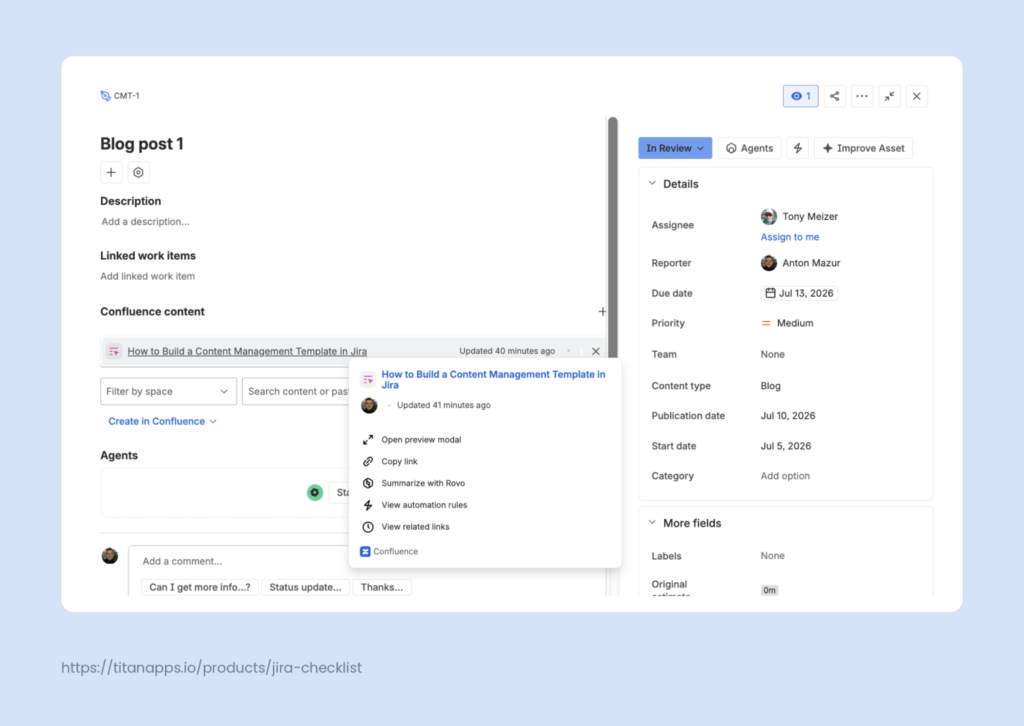Viewport: 1024px width, 726px height.
Task: Click Anton Mazur reporter avatar
Action: [x=769, y=262]
